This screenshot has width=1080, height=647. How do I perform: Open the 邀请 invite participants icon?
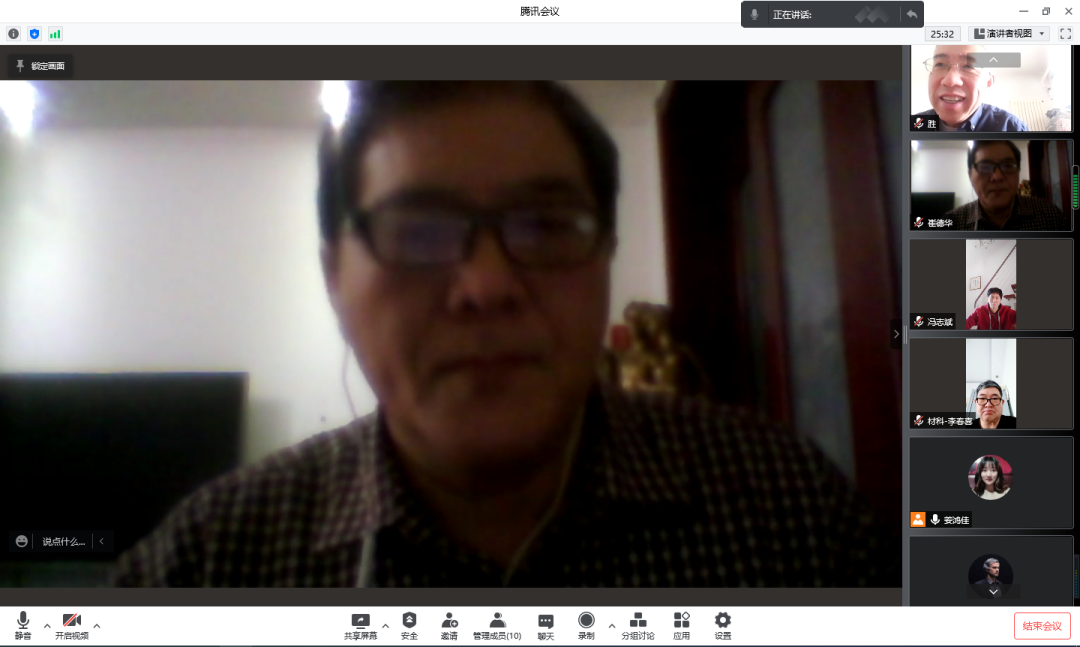pyautogui.click(x=449, y=626)
